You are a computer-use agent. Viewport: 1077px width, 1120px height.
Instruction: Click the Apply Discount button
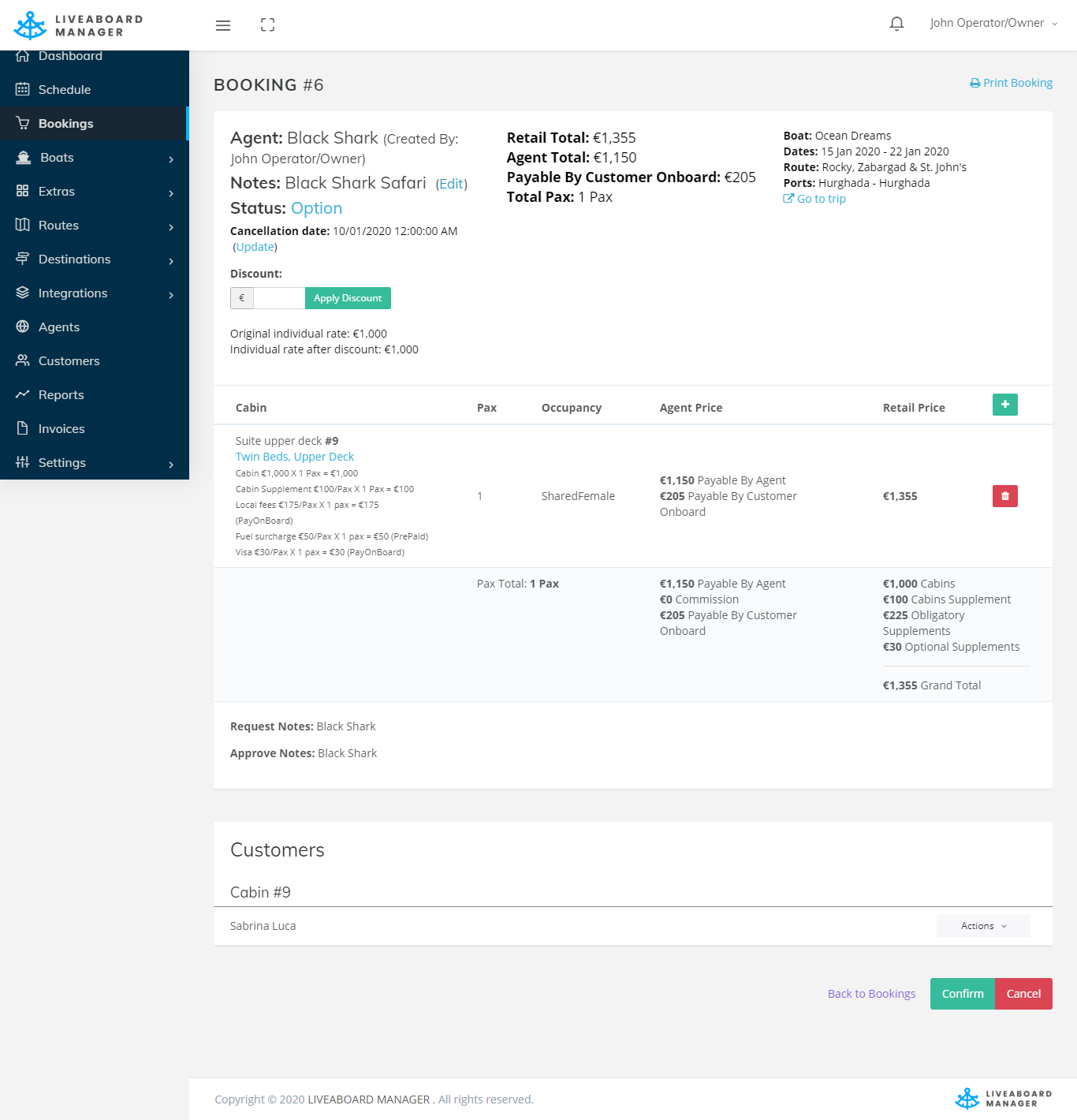point(348,298)
